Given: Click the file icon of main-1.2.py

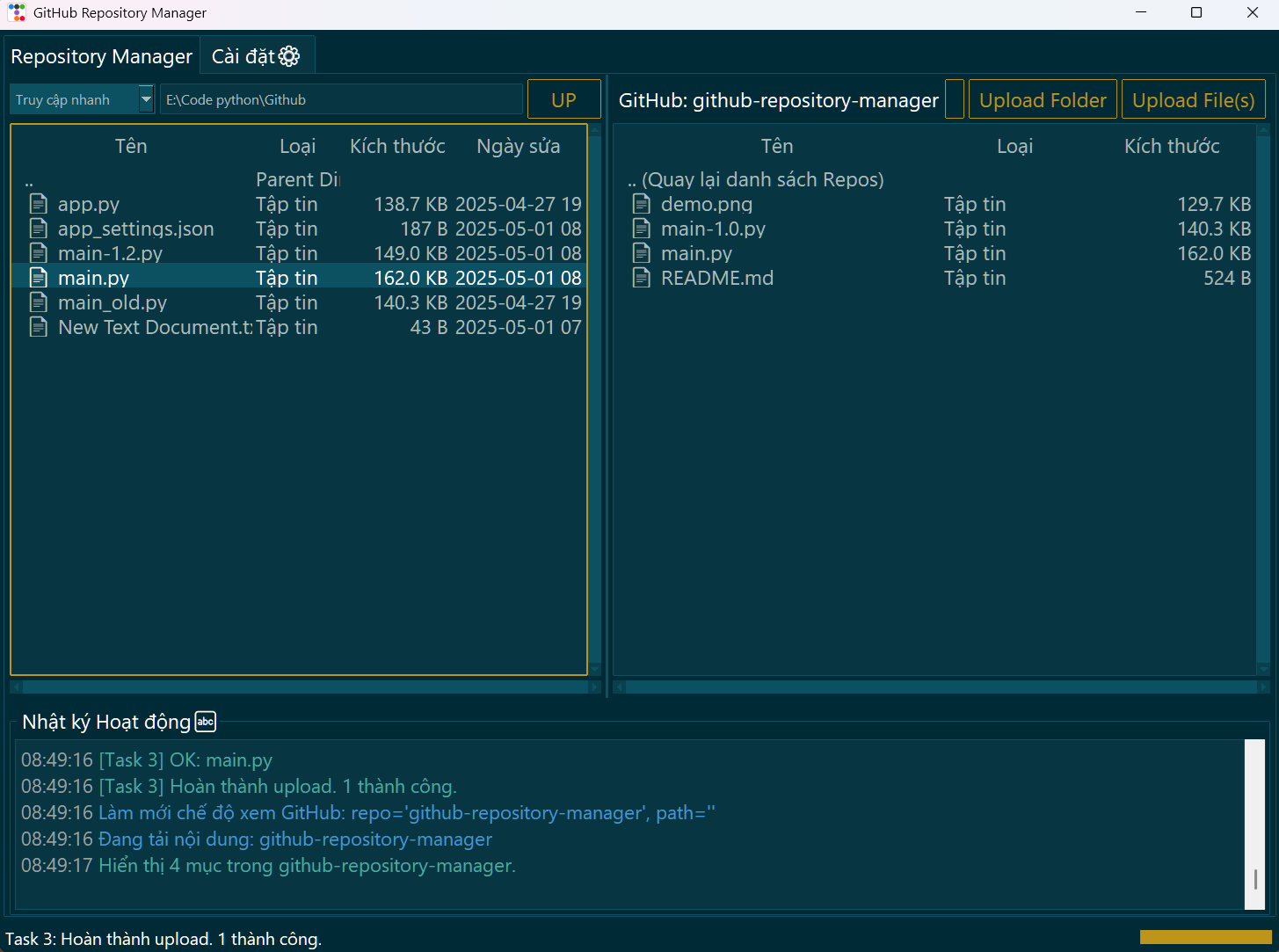Looking at the screenshot, I should click(x=39, y=253).
